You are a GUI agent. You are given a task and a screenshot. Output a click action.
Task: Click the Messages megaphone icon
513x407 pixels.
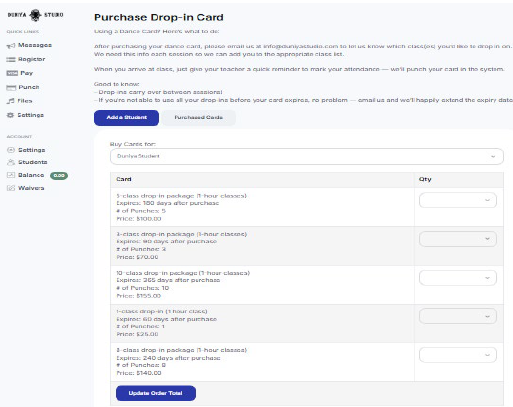tap(11, 45)
